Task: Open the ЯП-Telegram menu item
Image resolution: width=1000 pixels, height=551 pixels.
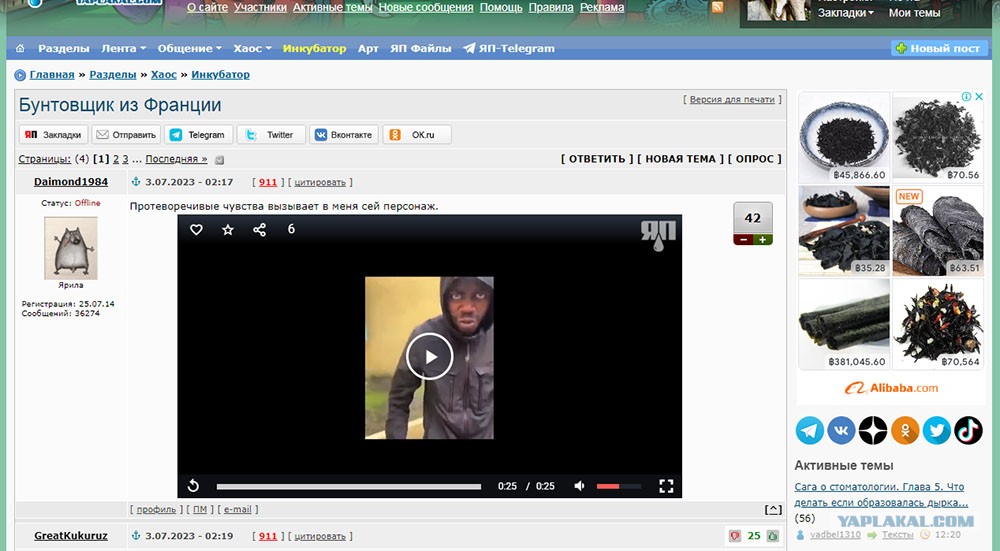Action: [x=509, y=48]
